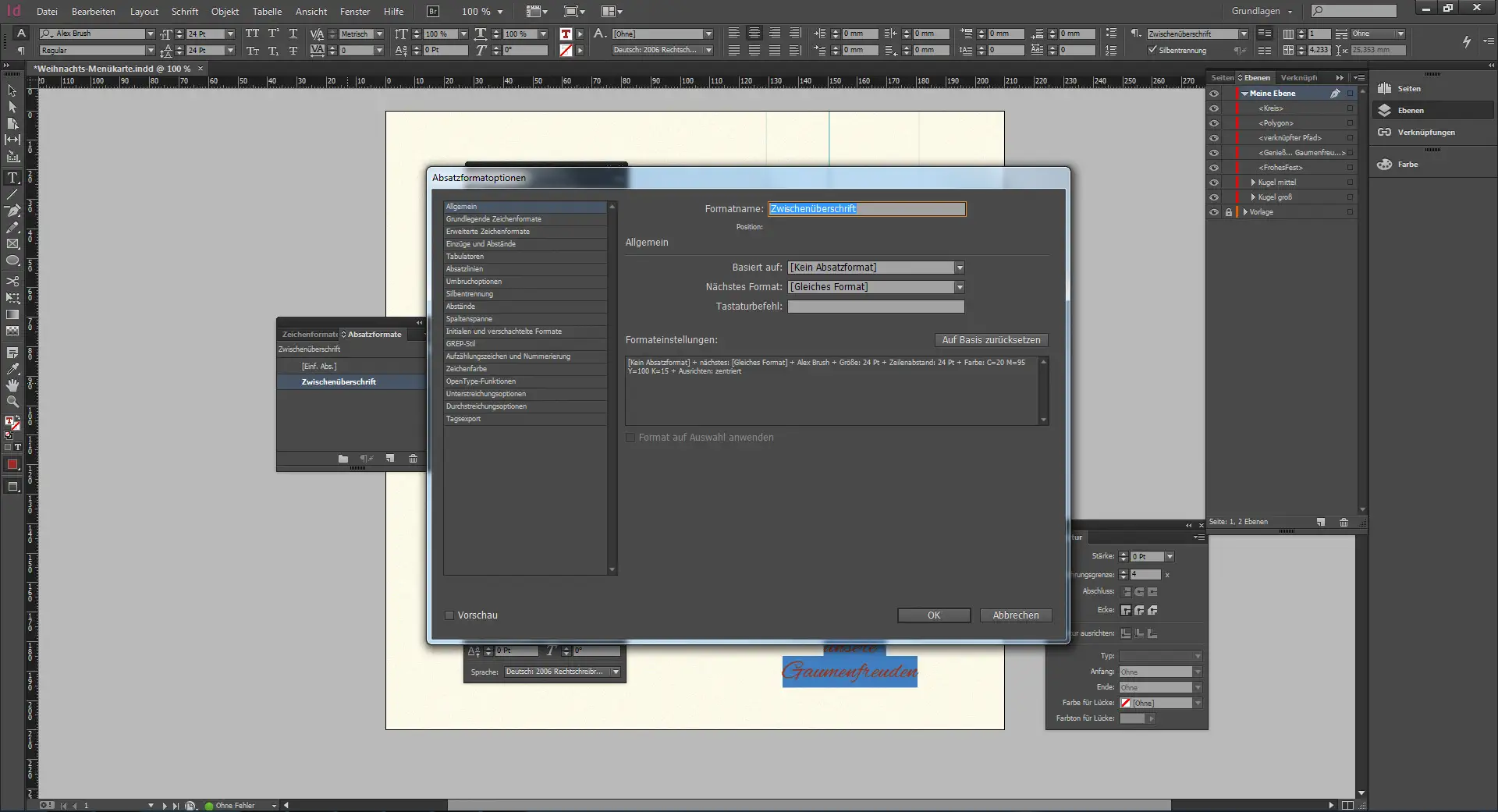This screenshot has width=1498, height=812.
Task: Hide the Kreis layer item via its eye
Action: (1214, 108)
